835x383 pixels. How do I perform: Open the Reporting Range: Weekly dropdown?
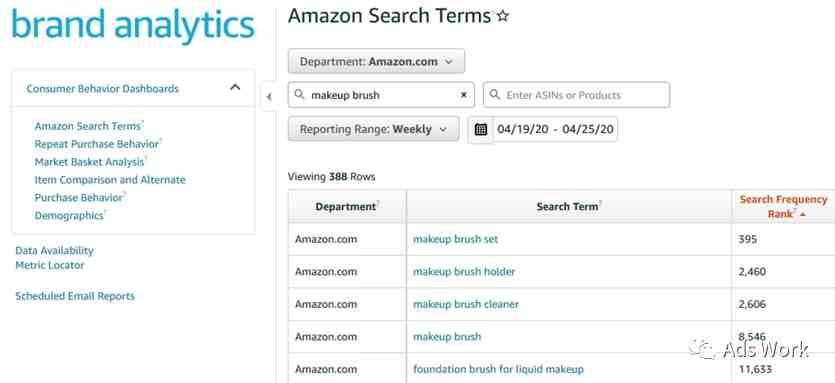pyautogui.click(x=373, y=129)
